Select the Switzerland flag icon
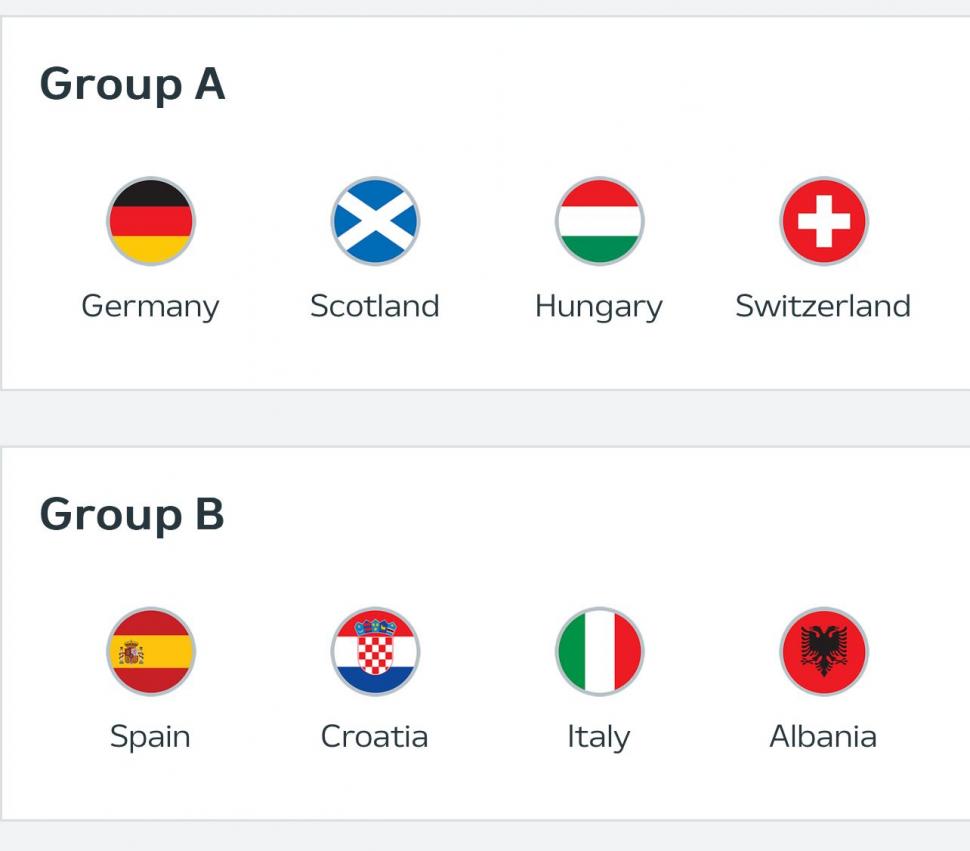The image size is (970, 851). pos(824,222)
